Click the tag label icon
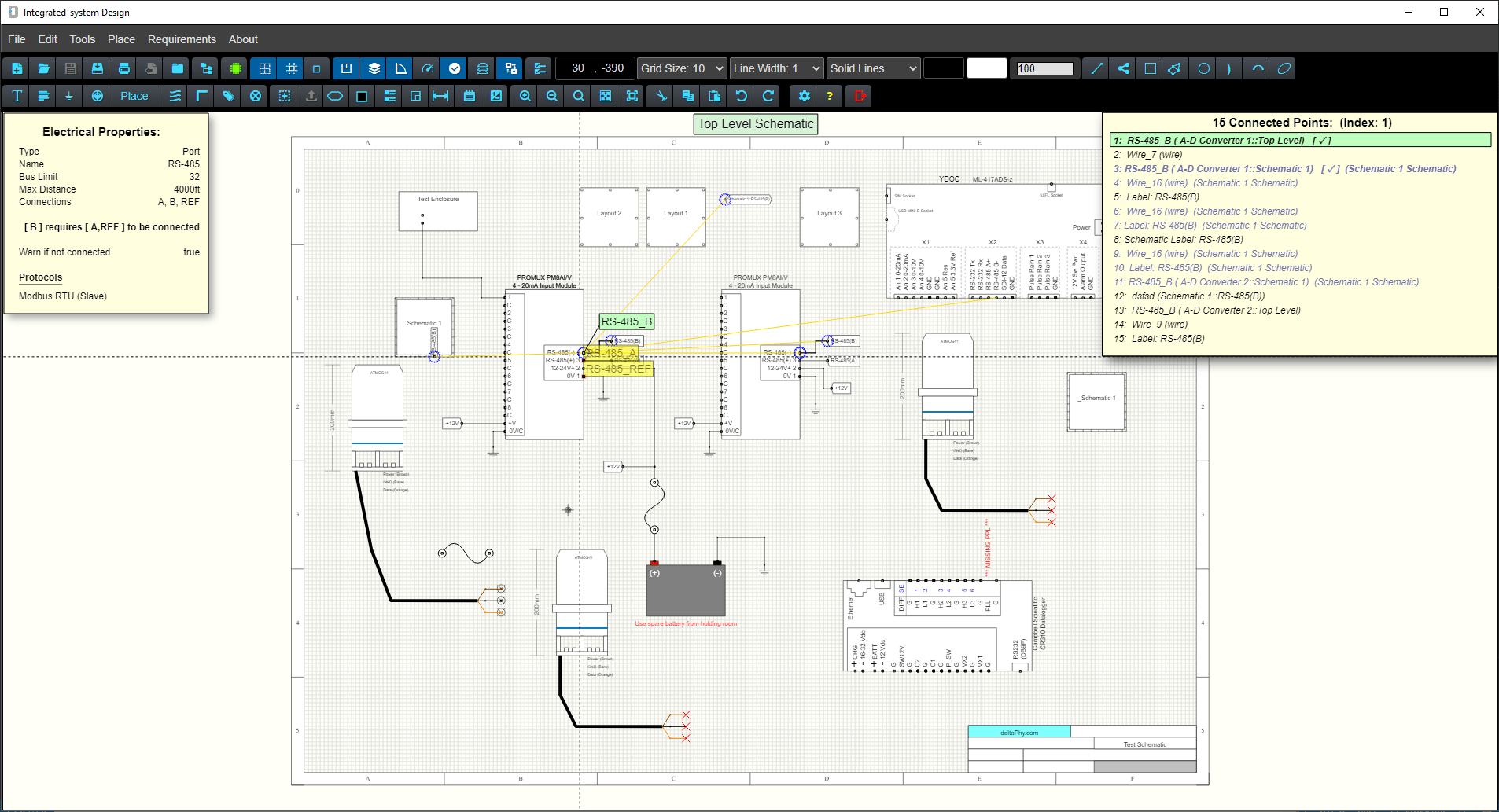This screenshot has width=1499, height=812. coord(228,96)
